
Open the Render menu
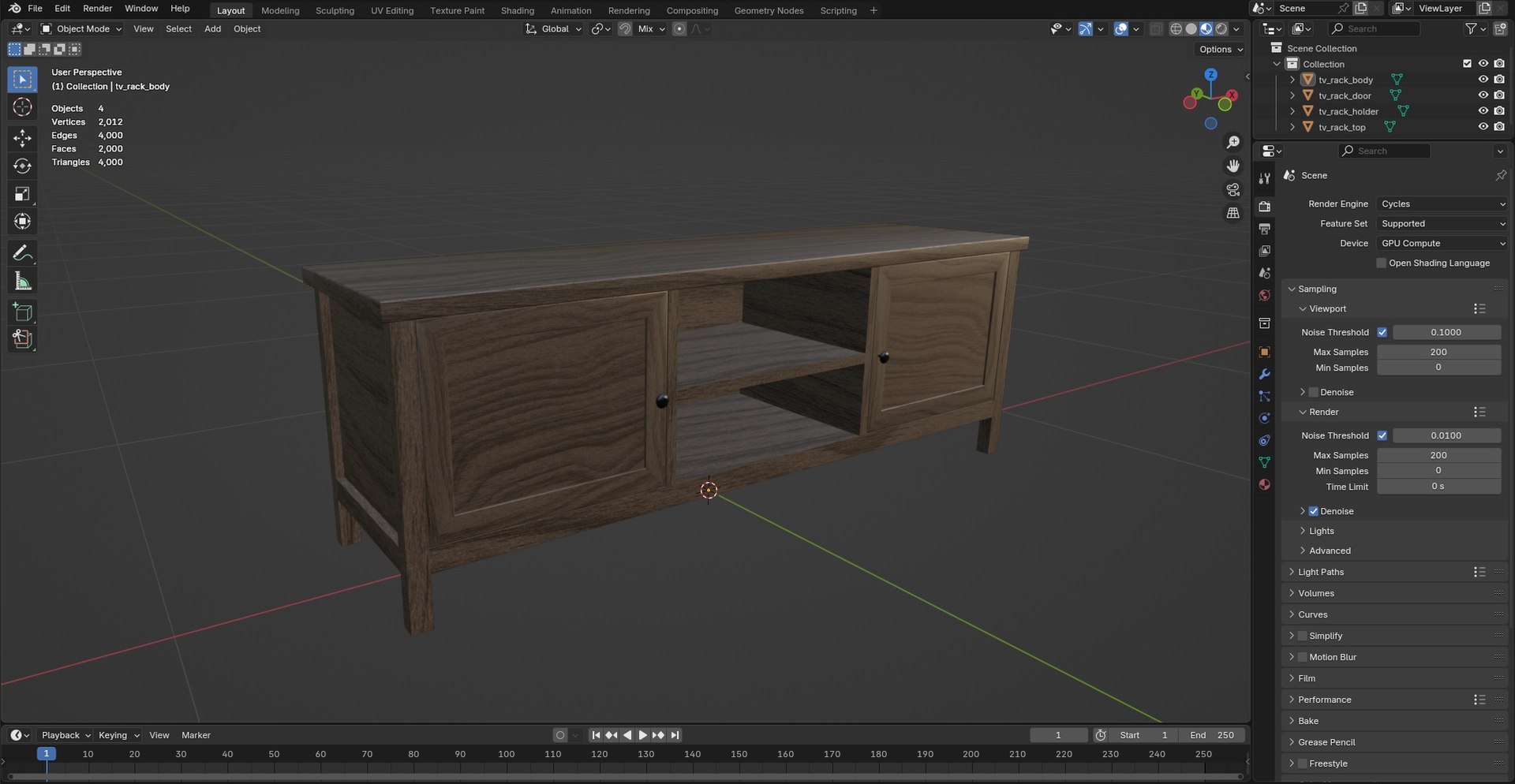point(98,9)
